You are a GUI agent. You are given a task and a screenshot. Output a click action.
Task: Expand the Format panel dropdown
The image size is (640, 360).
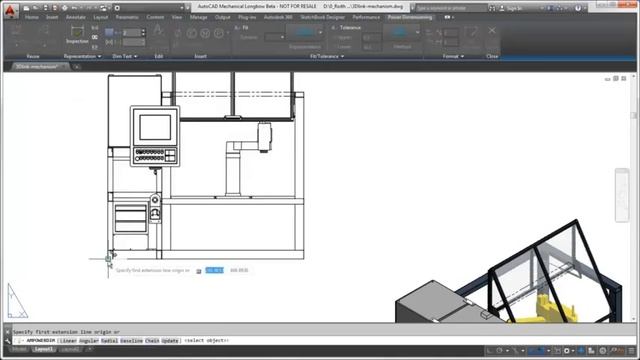[x=453, y=56]
